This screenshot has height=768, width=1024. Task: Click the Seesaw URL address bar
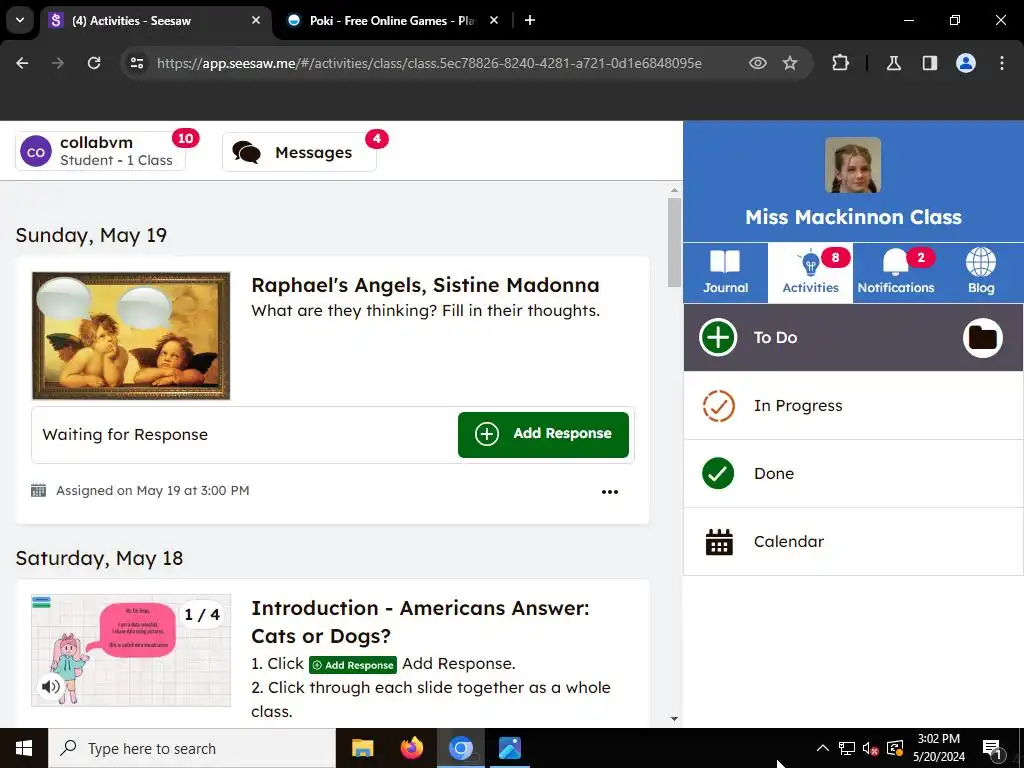coord(429,63)
